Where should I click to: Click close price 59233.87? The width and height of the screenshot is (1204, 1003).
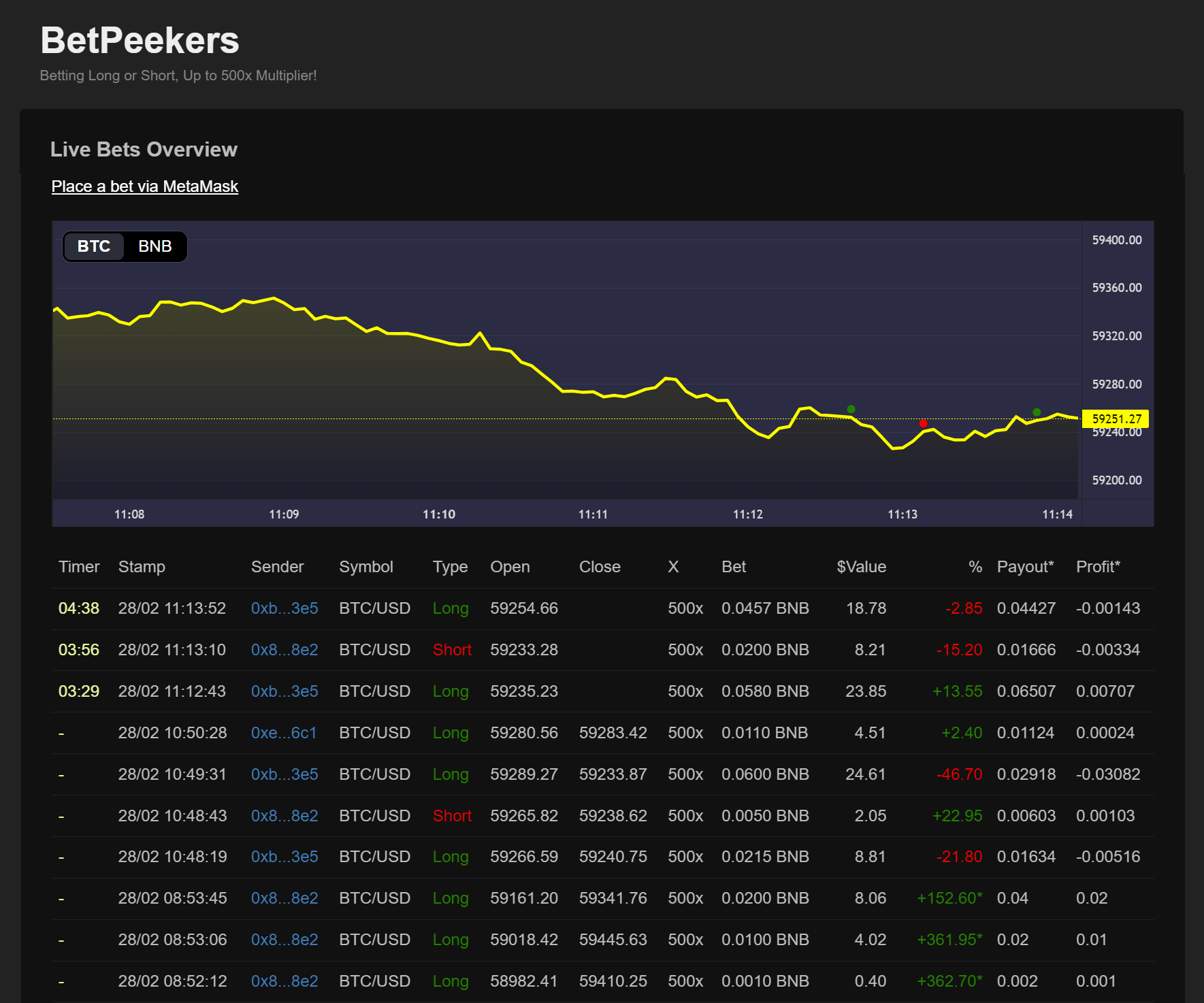613,774
